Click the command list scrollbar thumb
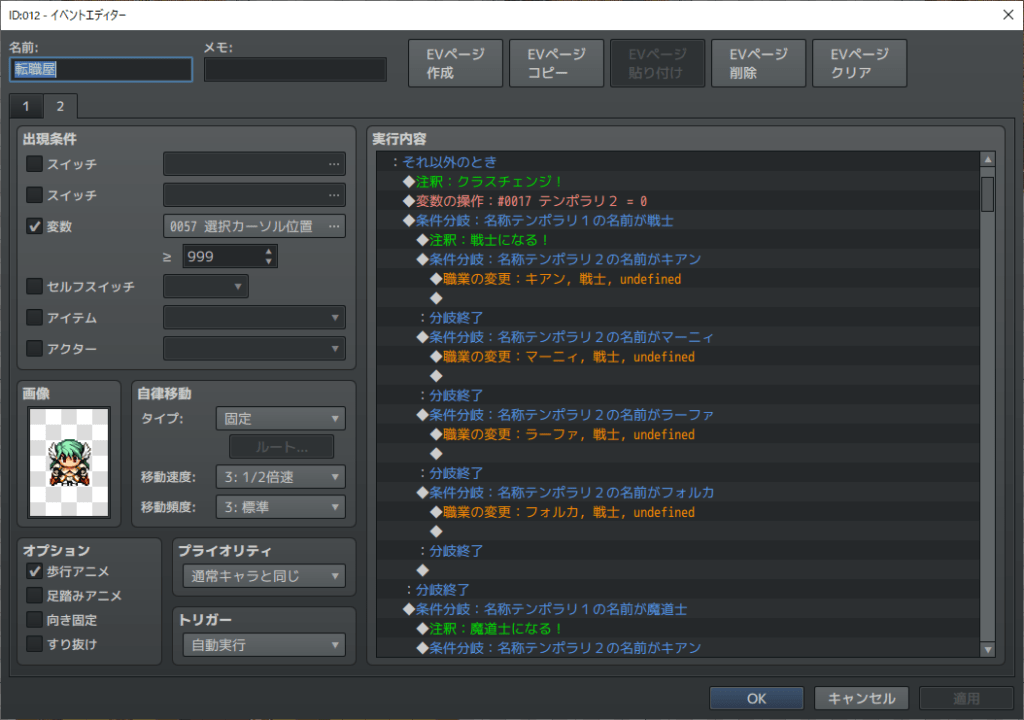 [987, 194]
